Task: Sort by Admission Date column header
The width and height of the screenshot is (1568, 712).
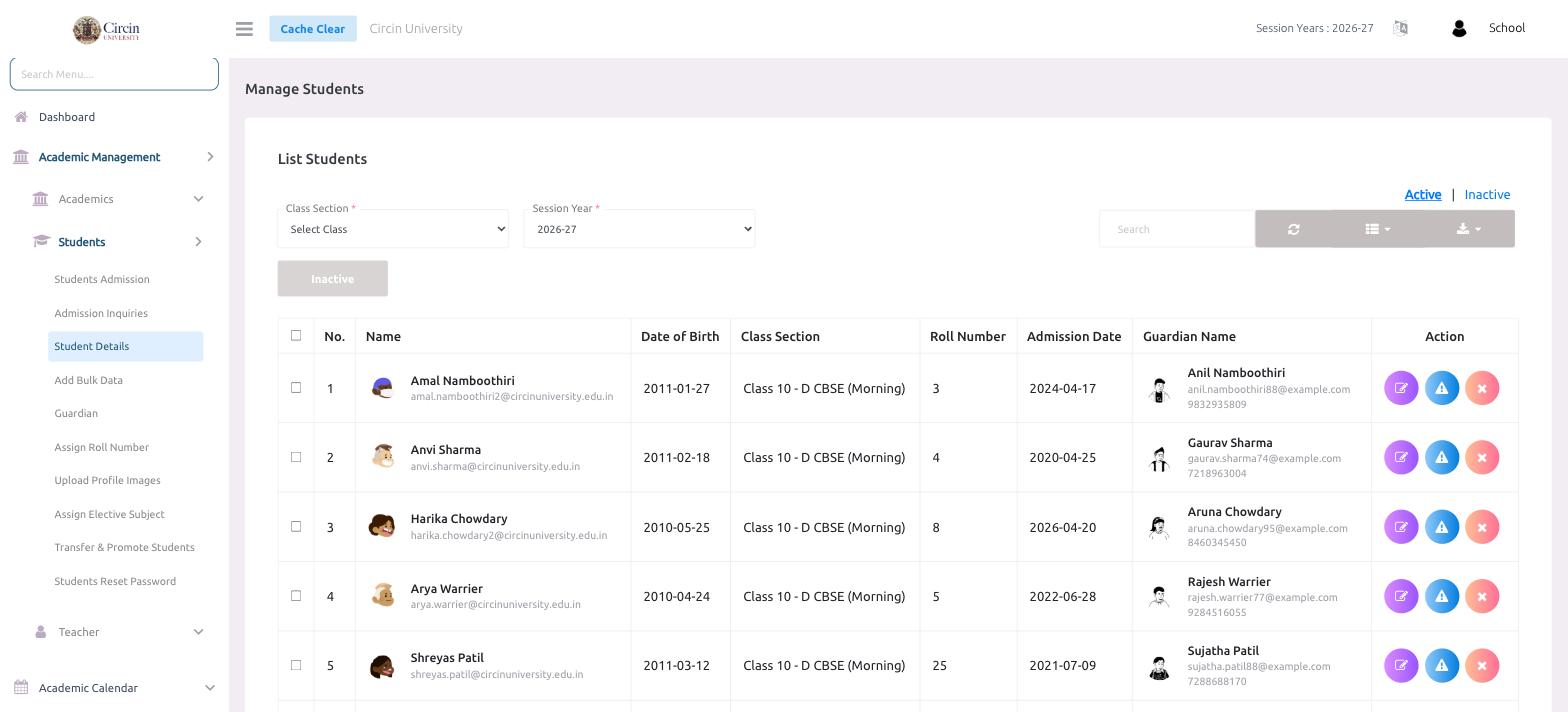Action: 1073,336
